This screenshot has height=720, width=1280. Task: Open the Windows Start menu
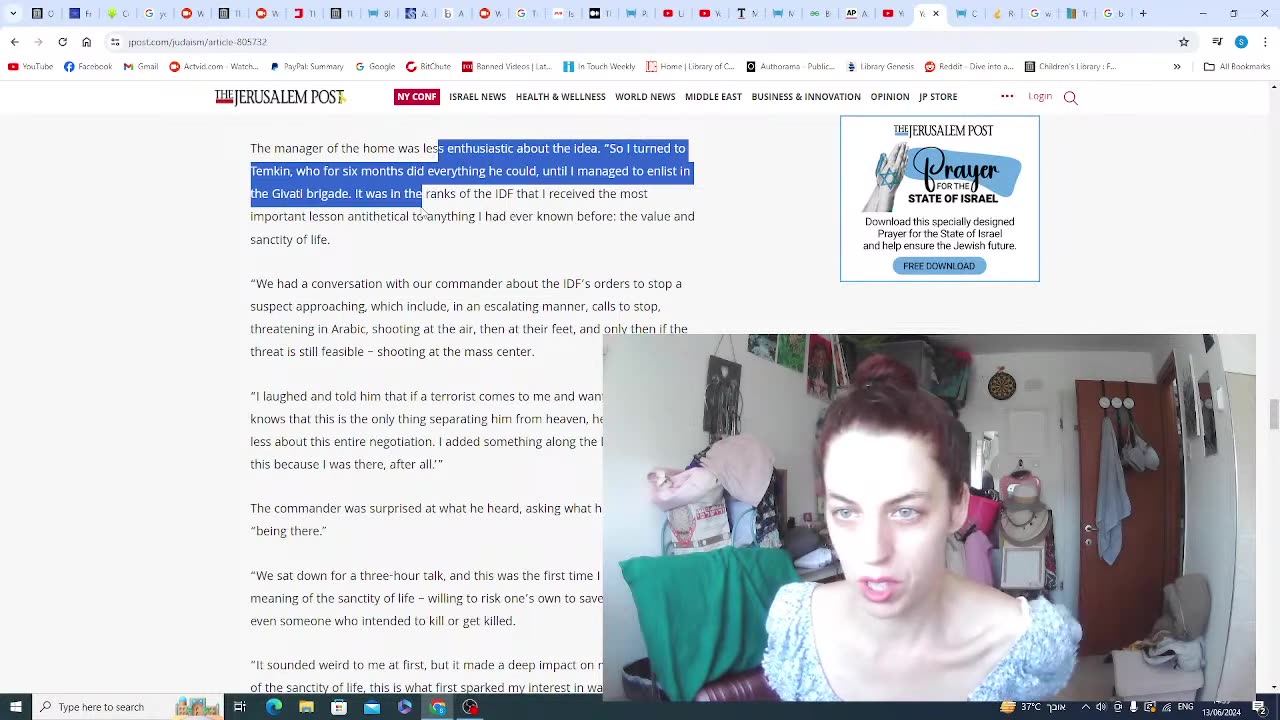click(x=15, y=707)
